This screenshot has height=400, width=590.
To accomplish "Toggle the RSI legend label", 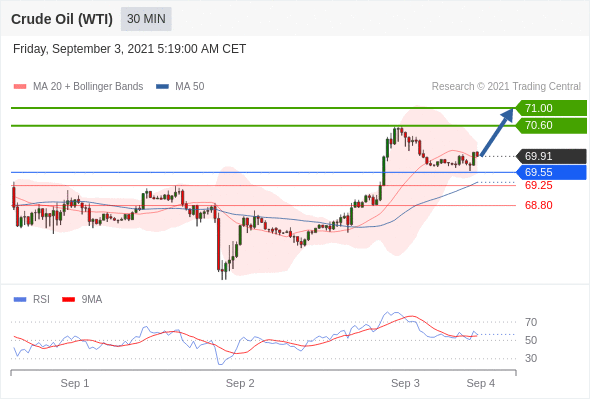I will pyautogui.click(x=41, y=300).
